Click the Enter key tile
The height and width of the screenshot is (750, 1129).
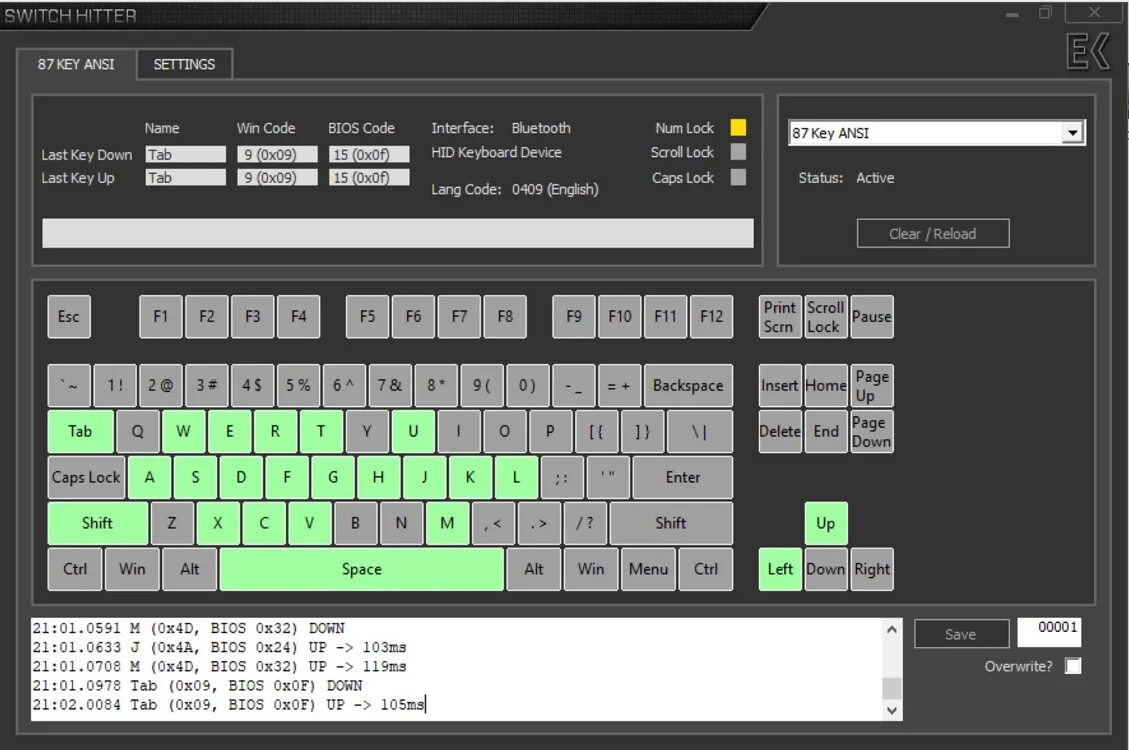coord(683,477)
